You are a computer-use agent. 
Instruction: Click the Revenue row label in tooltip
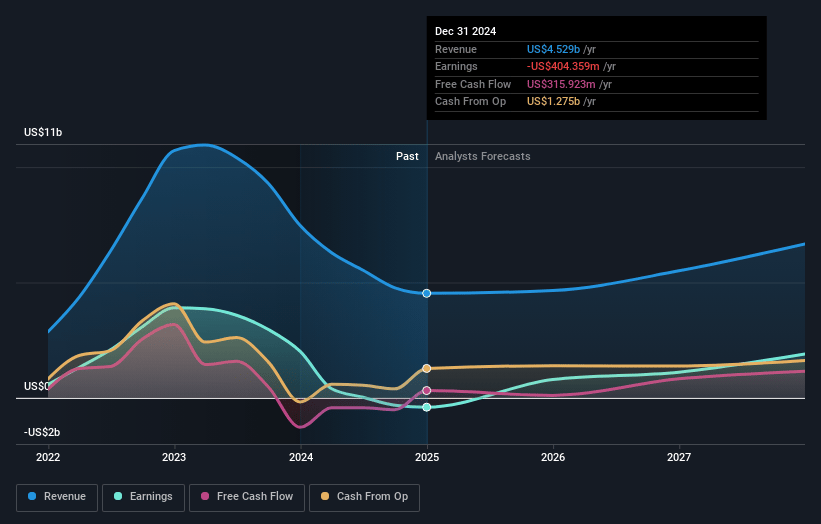pos(456,49)
